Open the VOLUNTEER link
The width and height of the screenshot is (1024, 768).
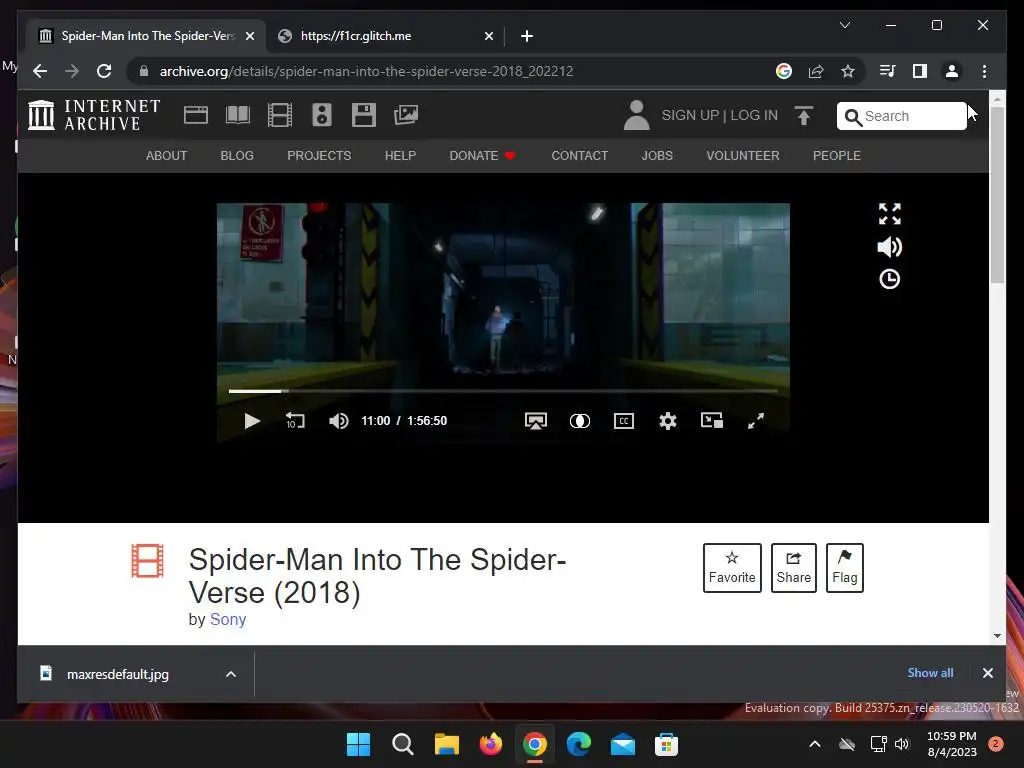pos(743,155)
